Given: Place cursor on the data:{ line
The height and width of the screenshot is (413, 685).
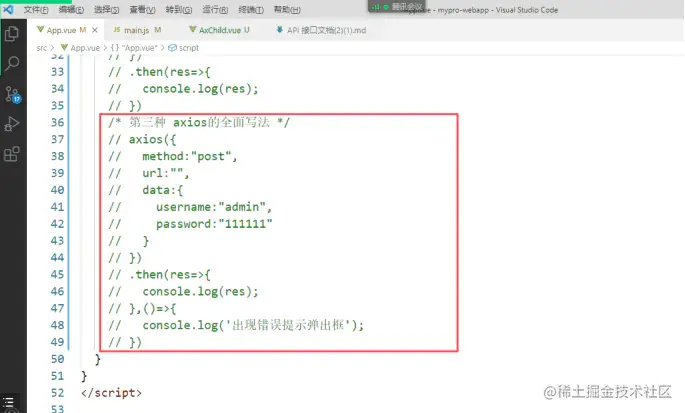Looking at the screenshot, I should [x=146, y=190].
